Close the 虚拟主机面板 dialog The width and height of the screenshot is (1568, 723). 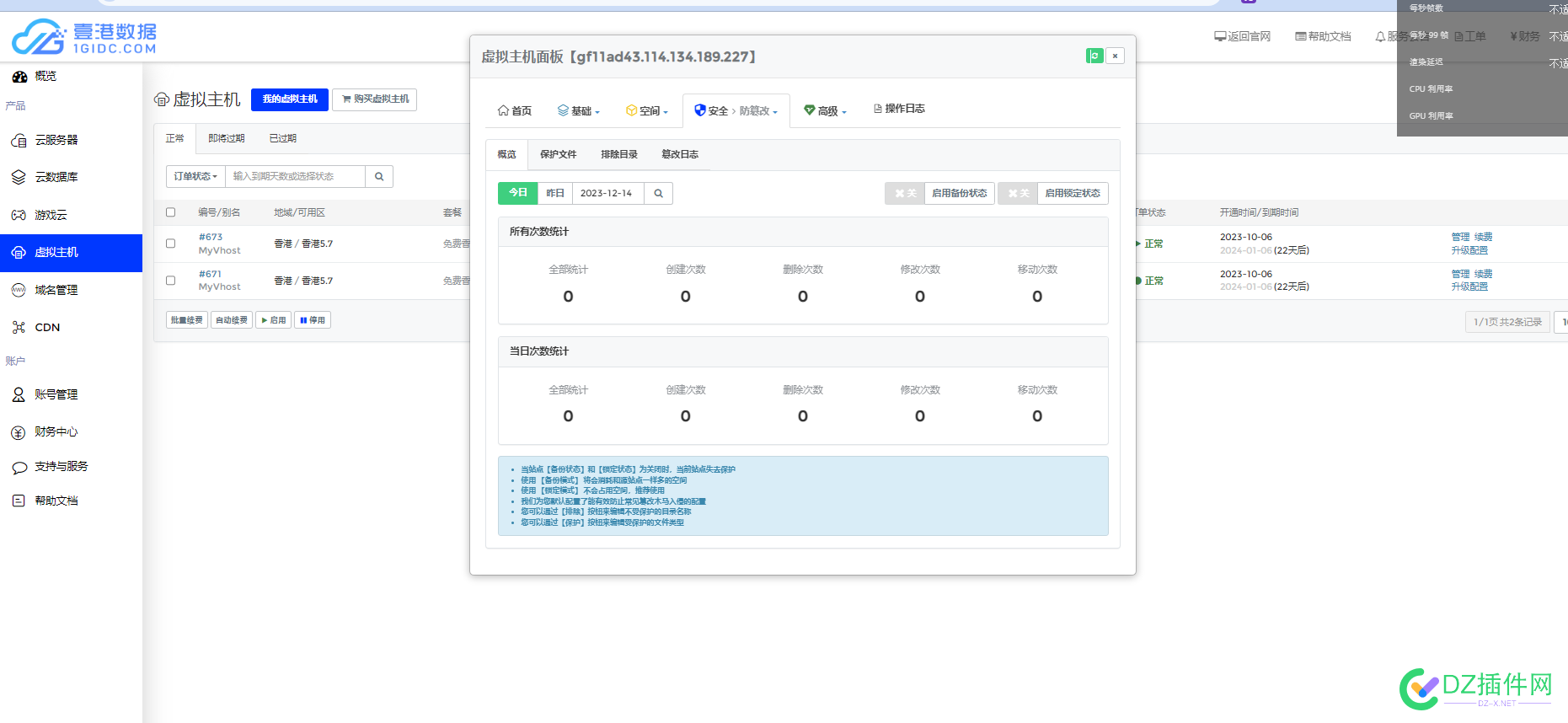1115,56
